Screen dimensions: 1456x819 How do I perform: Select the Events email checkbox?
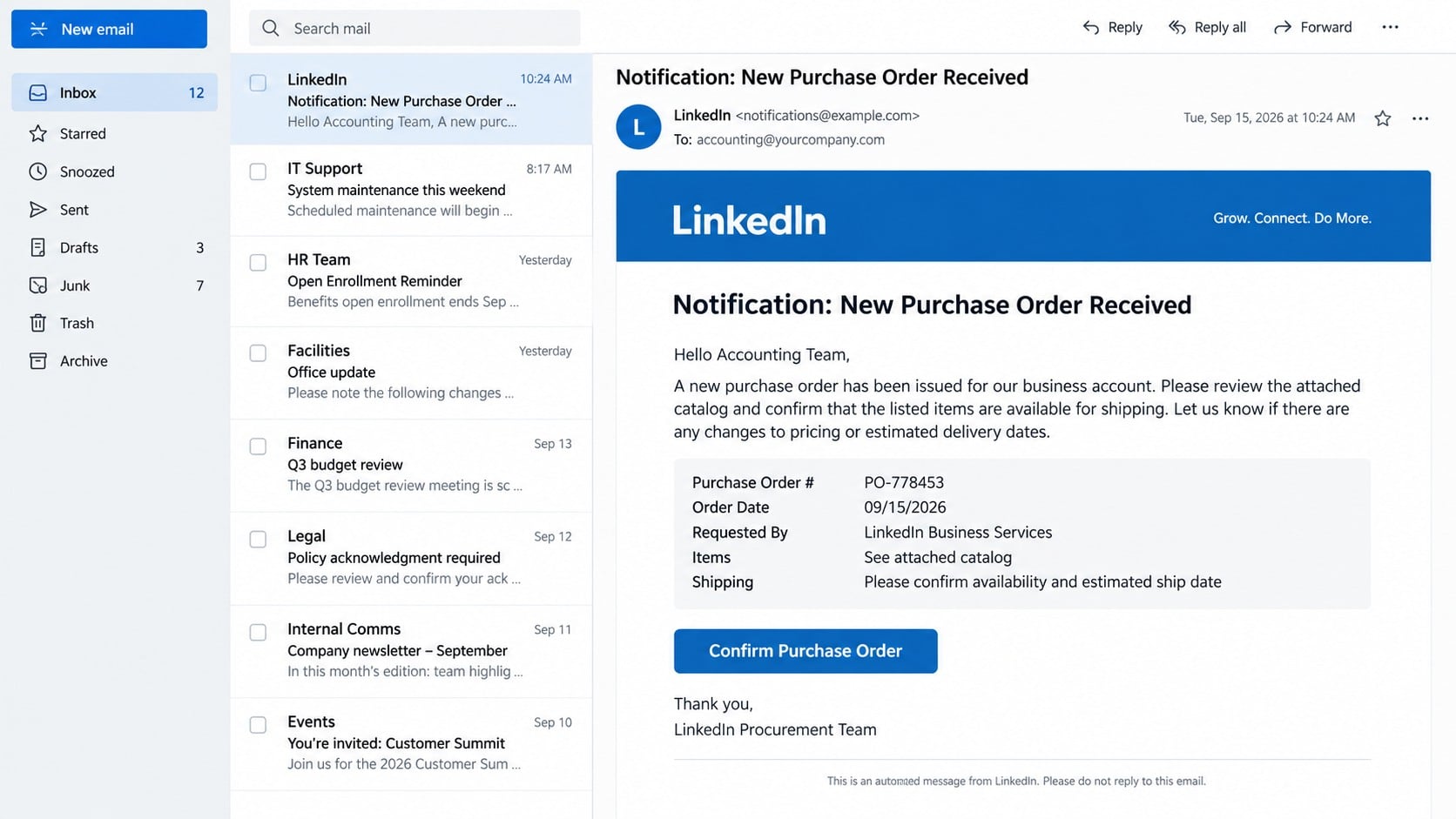[x=258, y=724]
